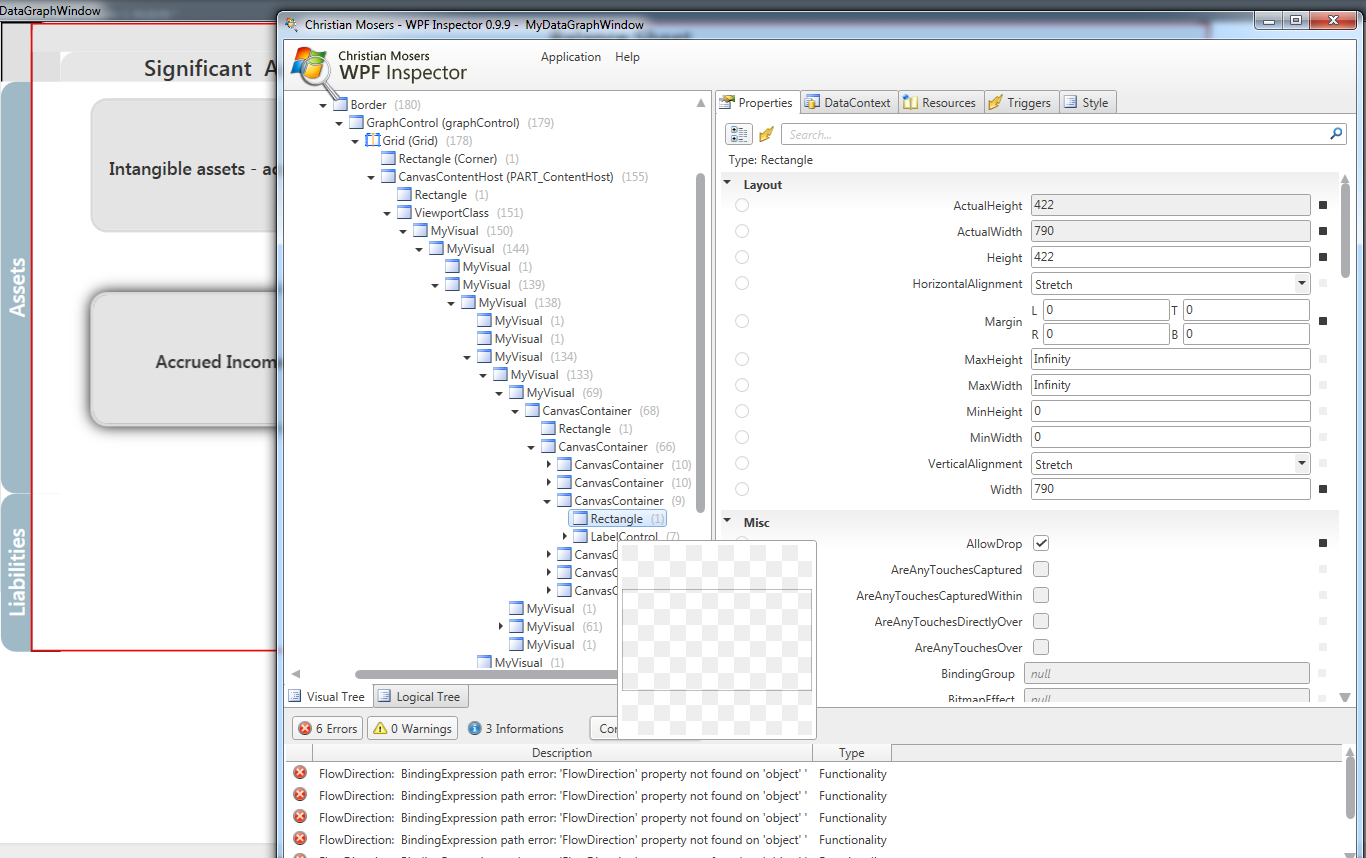Click the MyVisual (133) node icon
1366x858 pixels.
[500, 374]
